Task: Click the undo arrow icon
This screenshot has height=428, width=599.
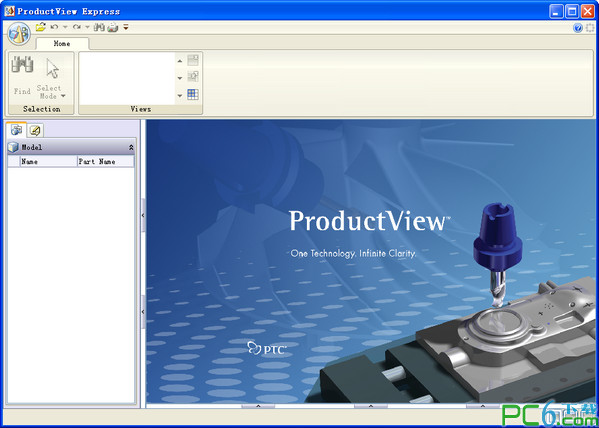Action: click(x=54, y=28)
